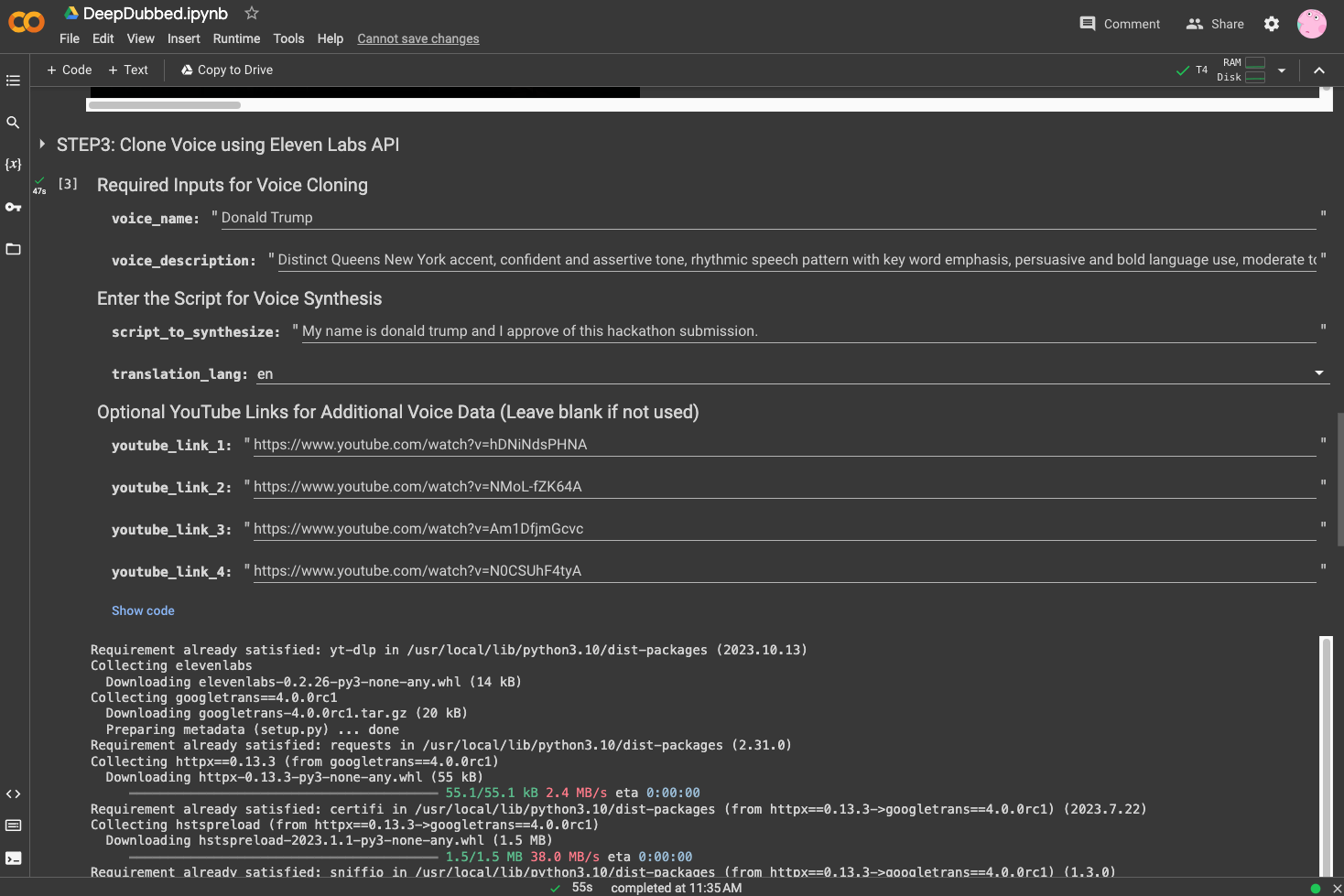
Task: Open runtime connection options dropdown arrow
Action: (x=1282, y=70)
